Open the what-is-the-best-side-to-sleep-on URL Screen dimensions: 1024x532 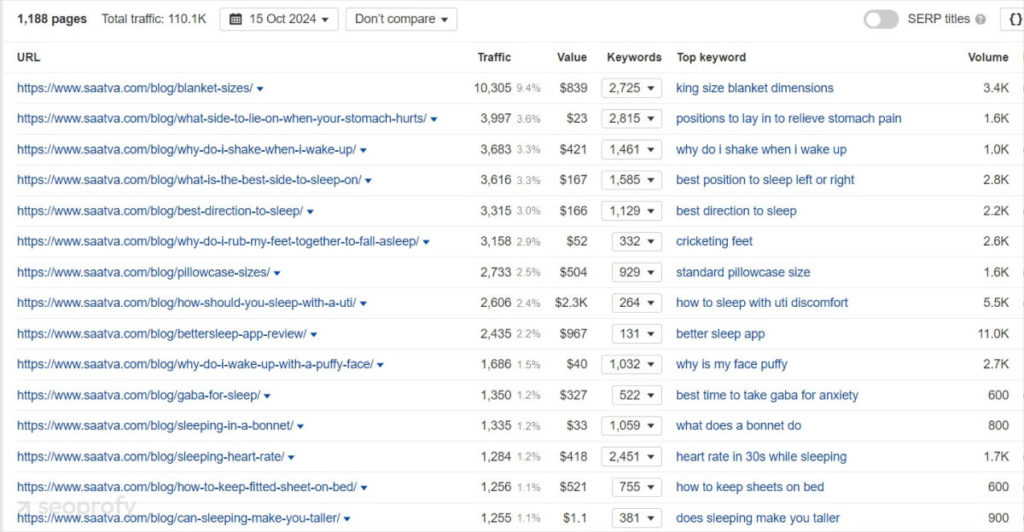point(189,180)
